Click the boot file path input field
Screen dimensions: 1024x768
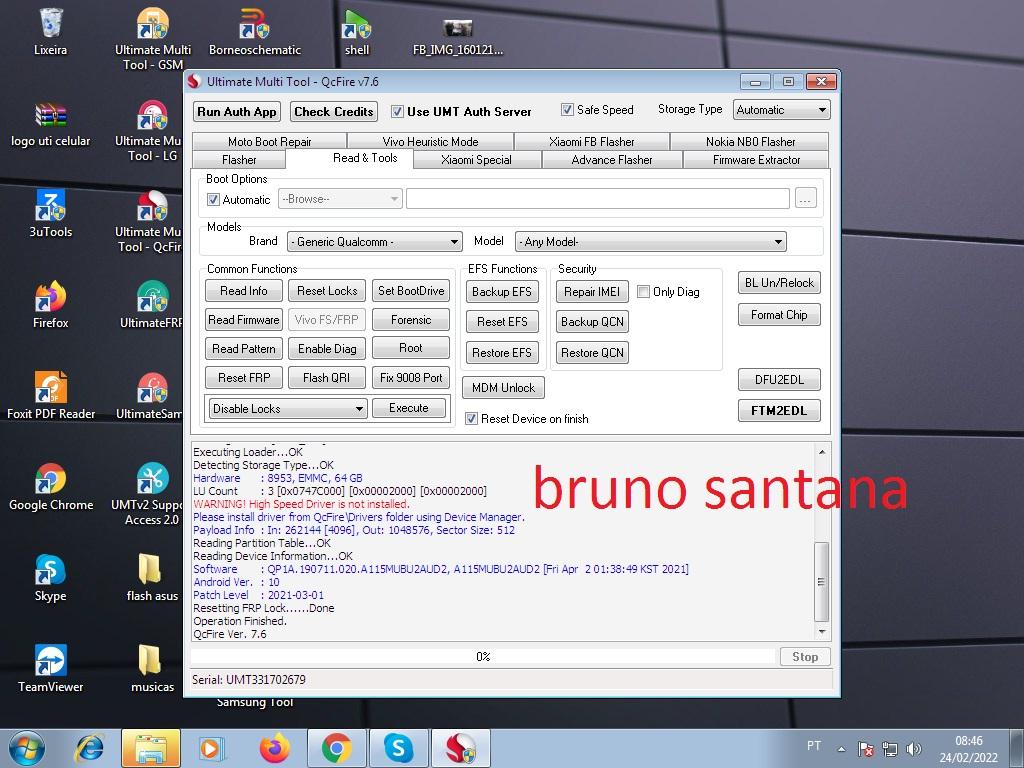click(597, 199)
